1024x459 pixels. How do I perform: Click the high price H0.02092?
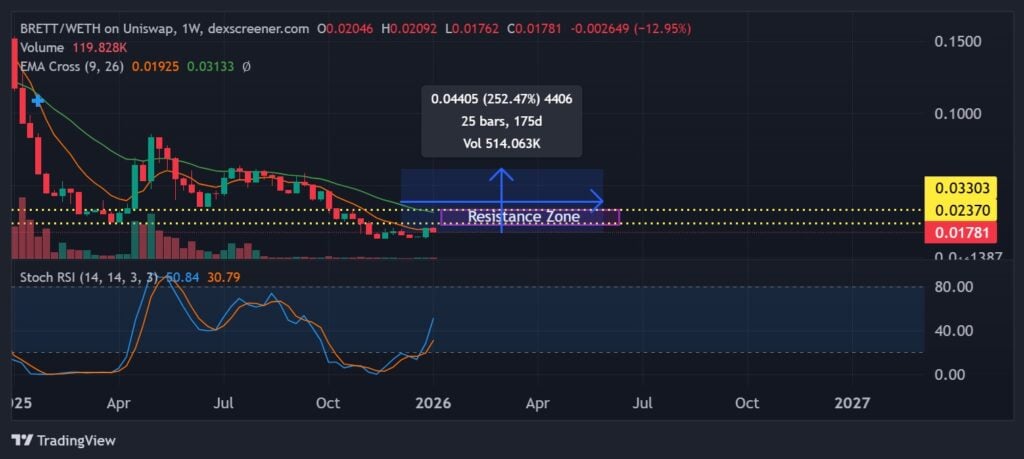(x=410, y=29)
